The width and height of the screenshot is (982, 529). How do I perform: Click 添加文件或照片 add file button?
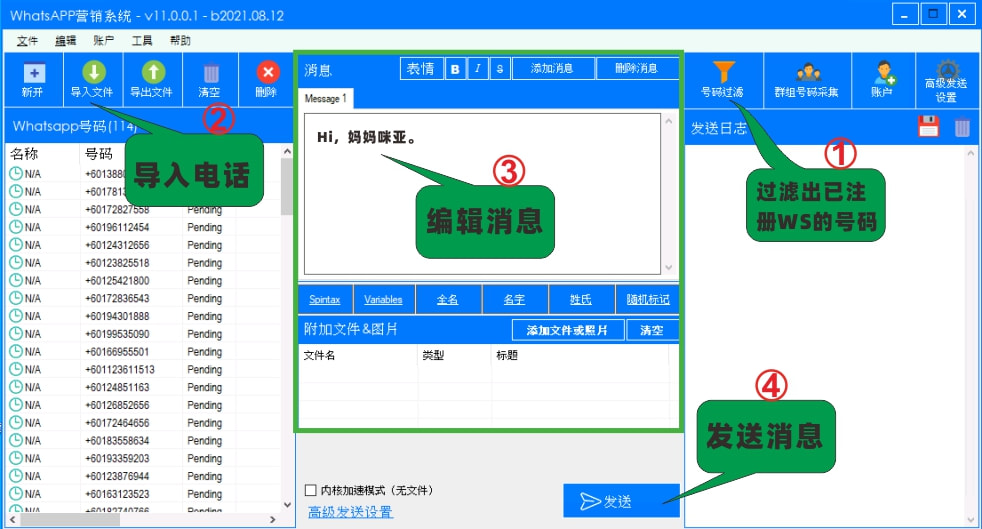pyautogui.click(x=567, y=330)
